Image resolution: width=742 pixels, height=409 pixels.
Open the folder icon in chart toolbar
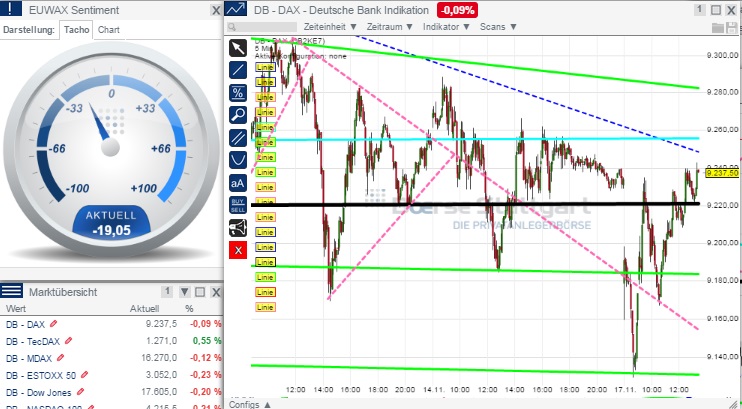(718, 27)
